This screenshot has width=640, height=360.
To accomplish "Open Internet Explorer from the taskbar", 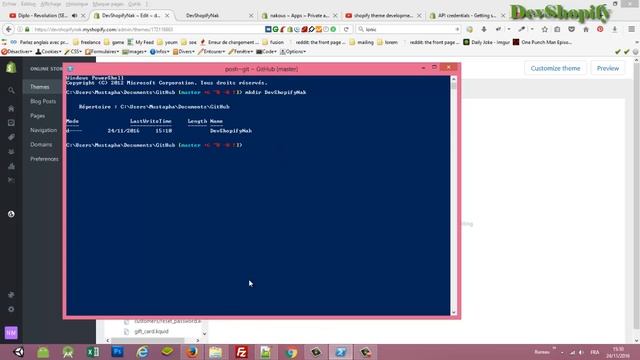I will [x=142, y=352].
